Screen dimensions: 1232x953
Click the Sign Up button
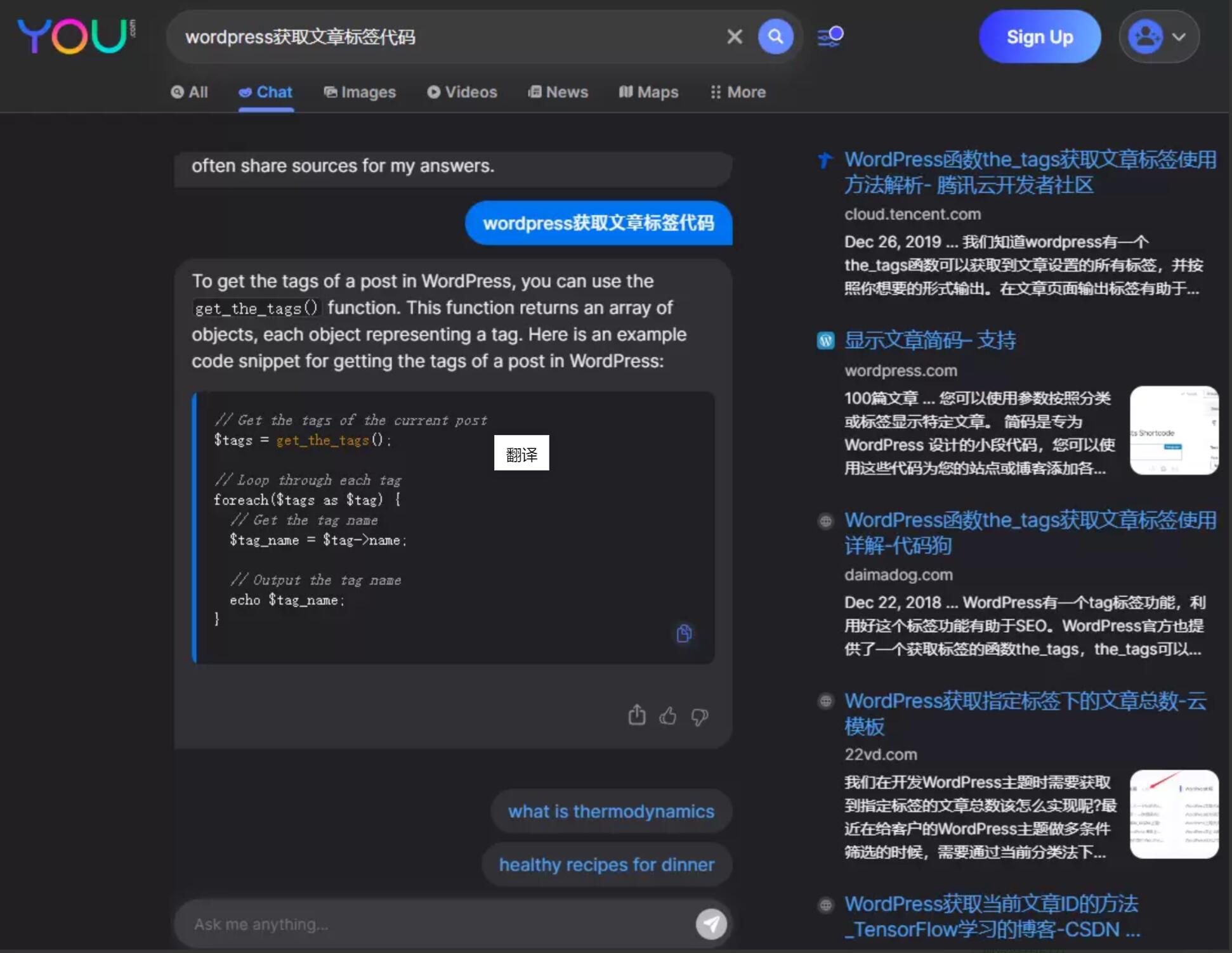tap(1040, 37)
